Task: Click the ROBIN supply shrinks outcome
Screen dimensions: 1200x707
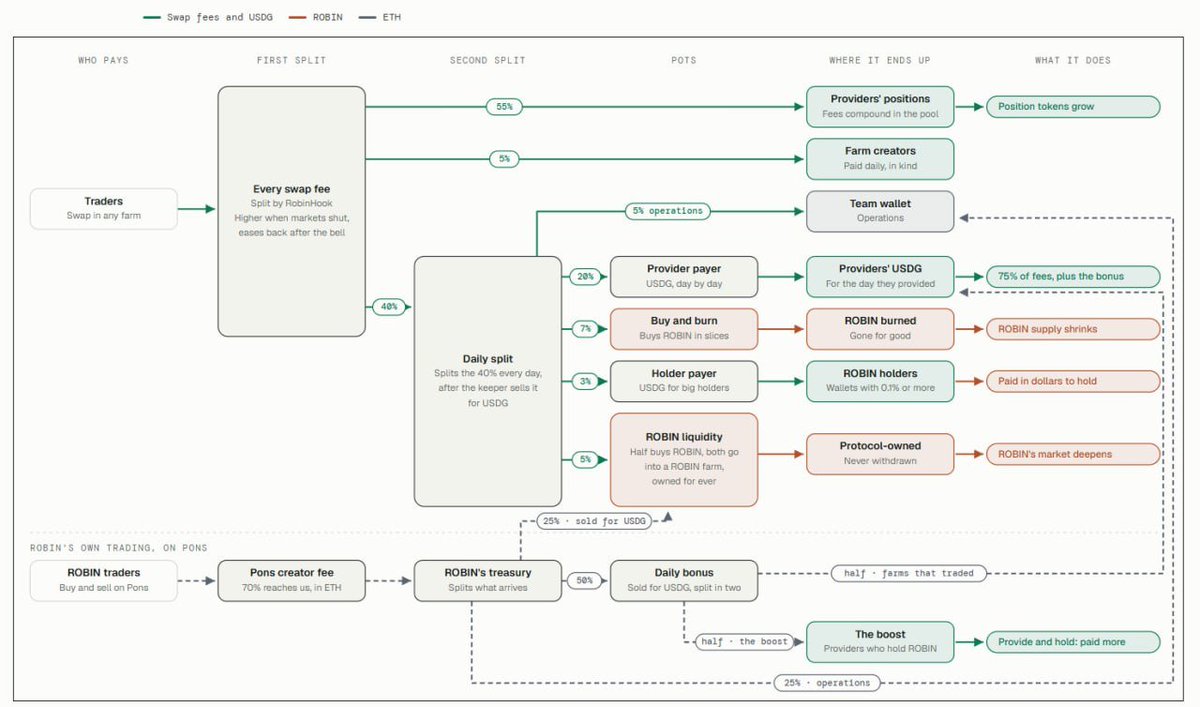Action: click(x=1072, y=328)
